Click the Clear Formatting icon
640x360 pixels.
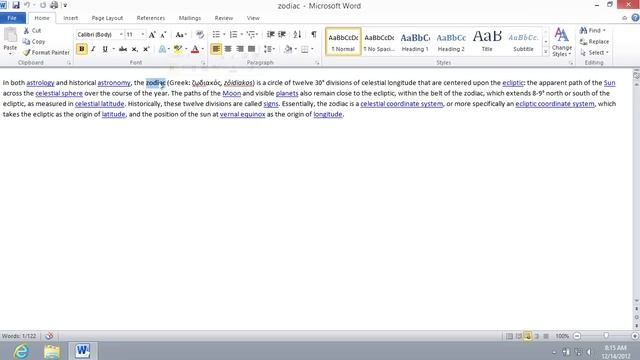[x=200, y=35]
